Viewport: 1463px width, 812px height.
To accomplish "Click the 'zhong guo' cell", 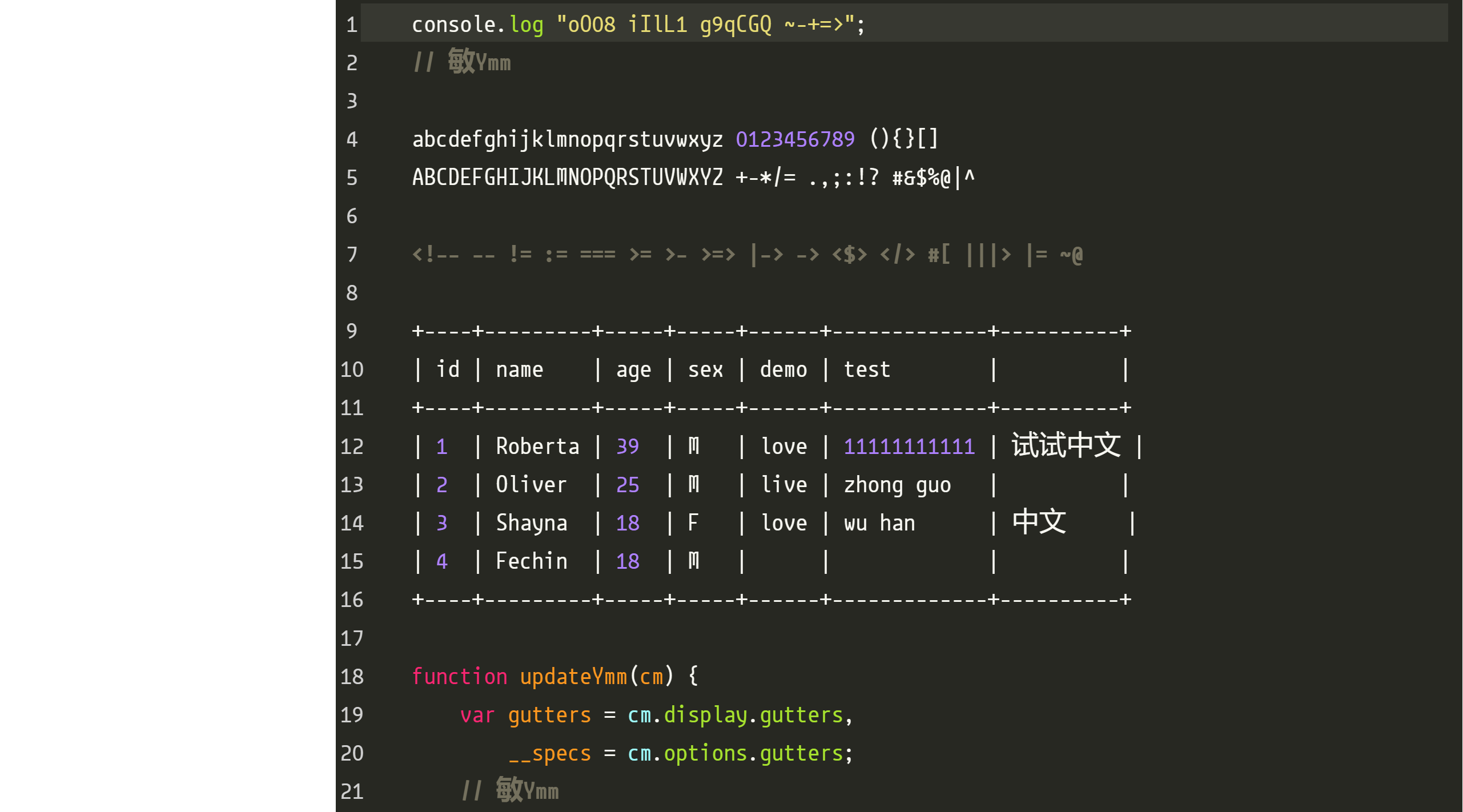I will [x=898, y=485].
